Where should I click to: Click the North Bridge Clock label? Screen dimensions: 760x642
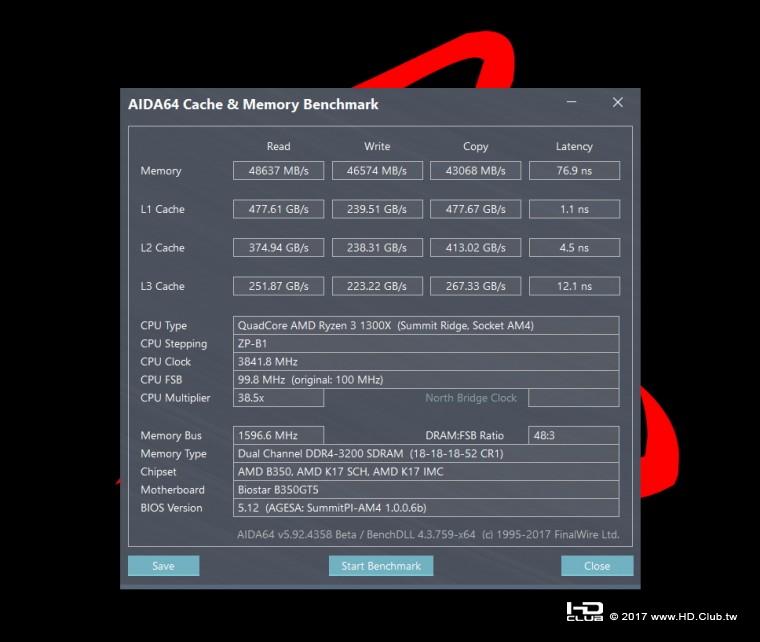pyautogui.click(x=471, y=398)
